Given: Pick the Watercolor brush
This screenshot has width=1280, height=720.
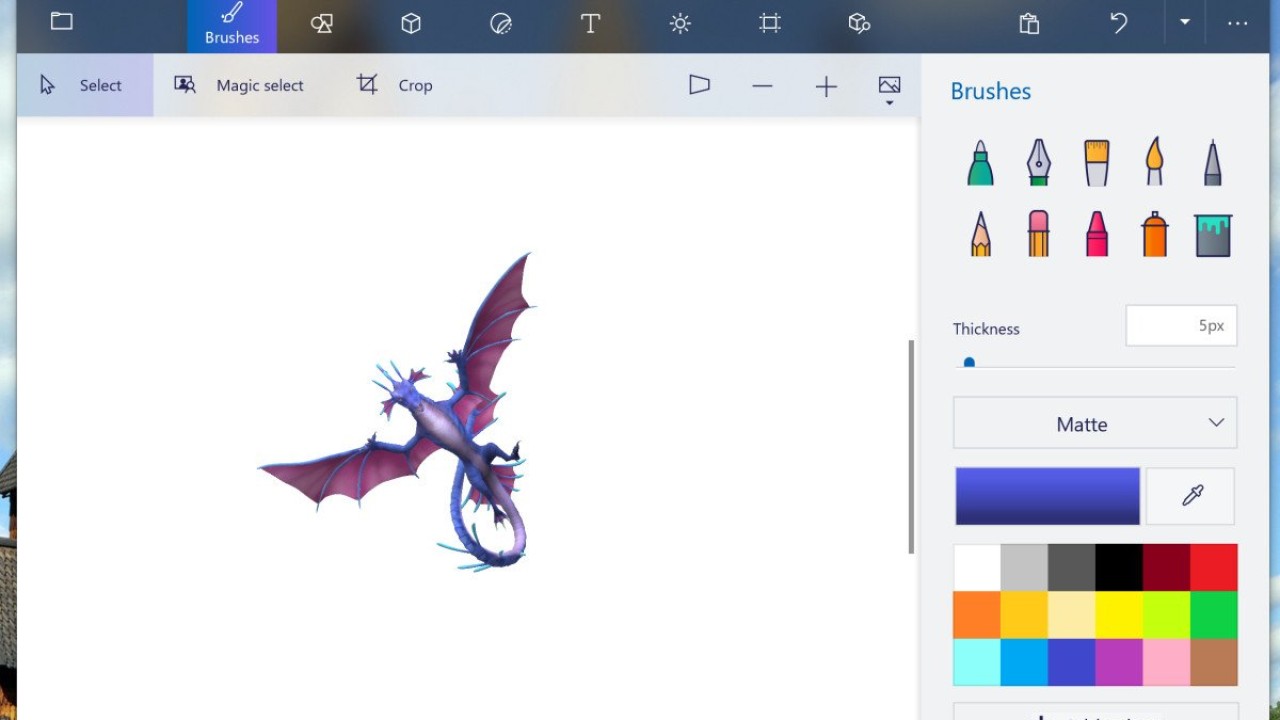Looking at the screenshot, I should coord(1155,162).
